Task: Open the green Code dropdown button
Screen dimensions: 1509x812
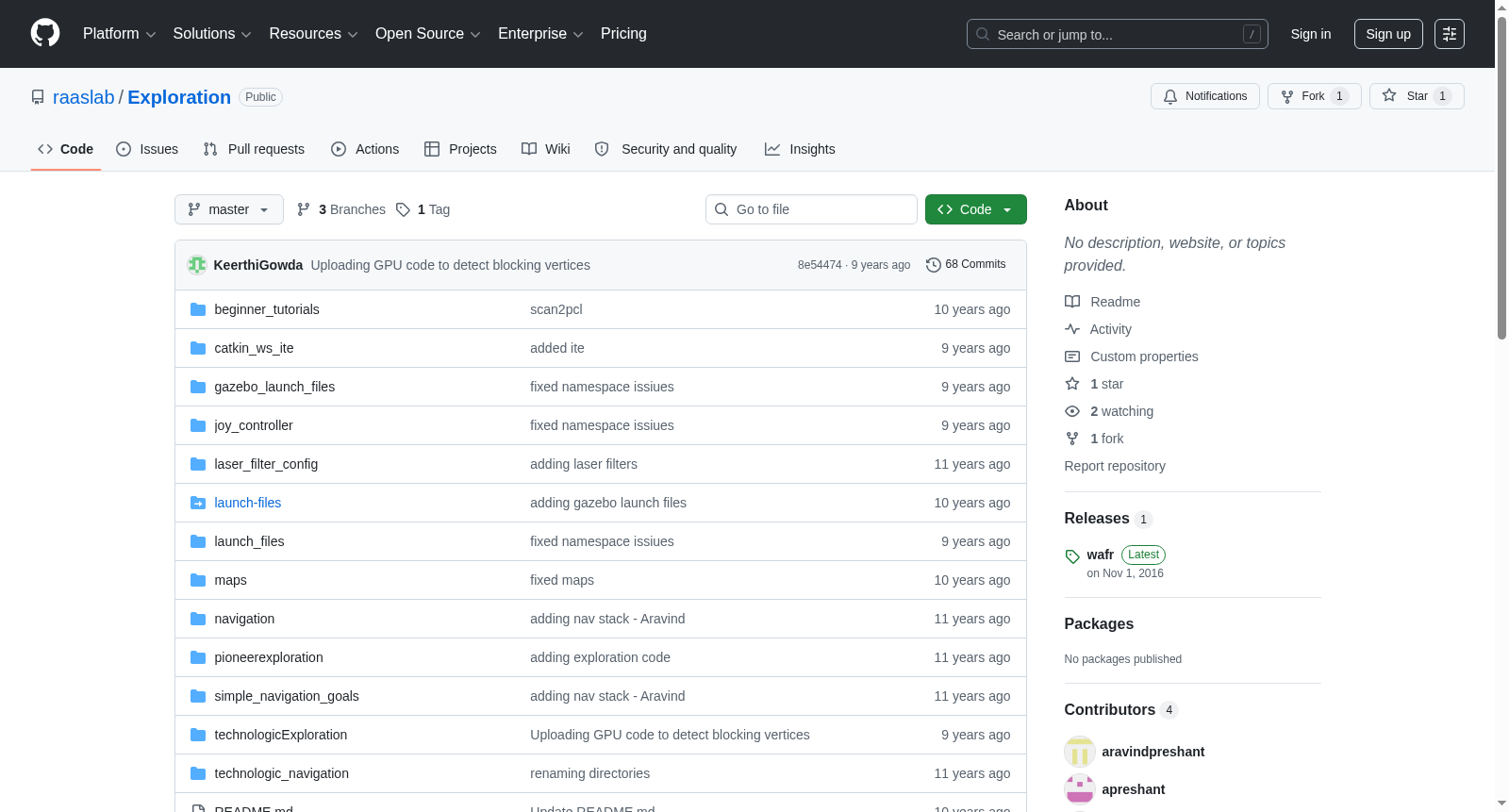Action: 976,209
